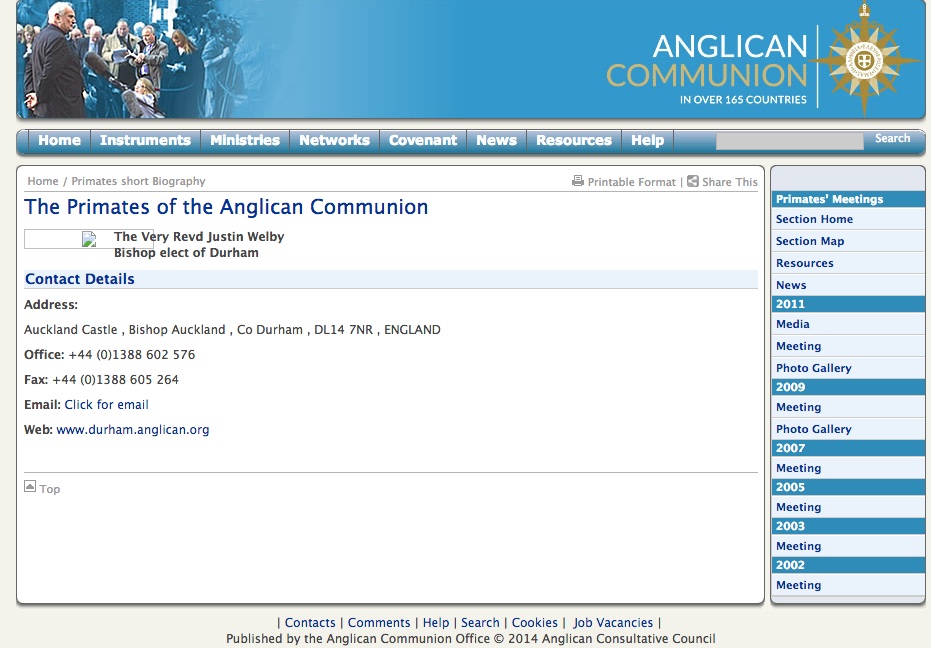Click the Contact Details heading
Image resolution: width=931 pixels, height=648 pixels.
(80, 279)
